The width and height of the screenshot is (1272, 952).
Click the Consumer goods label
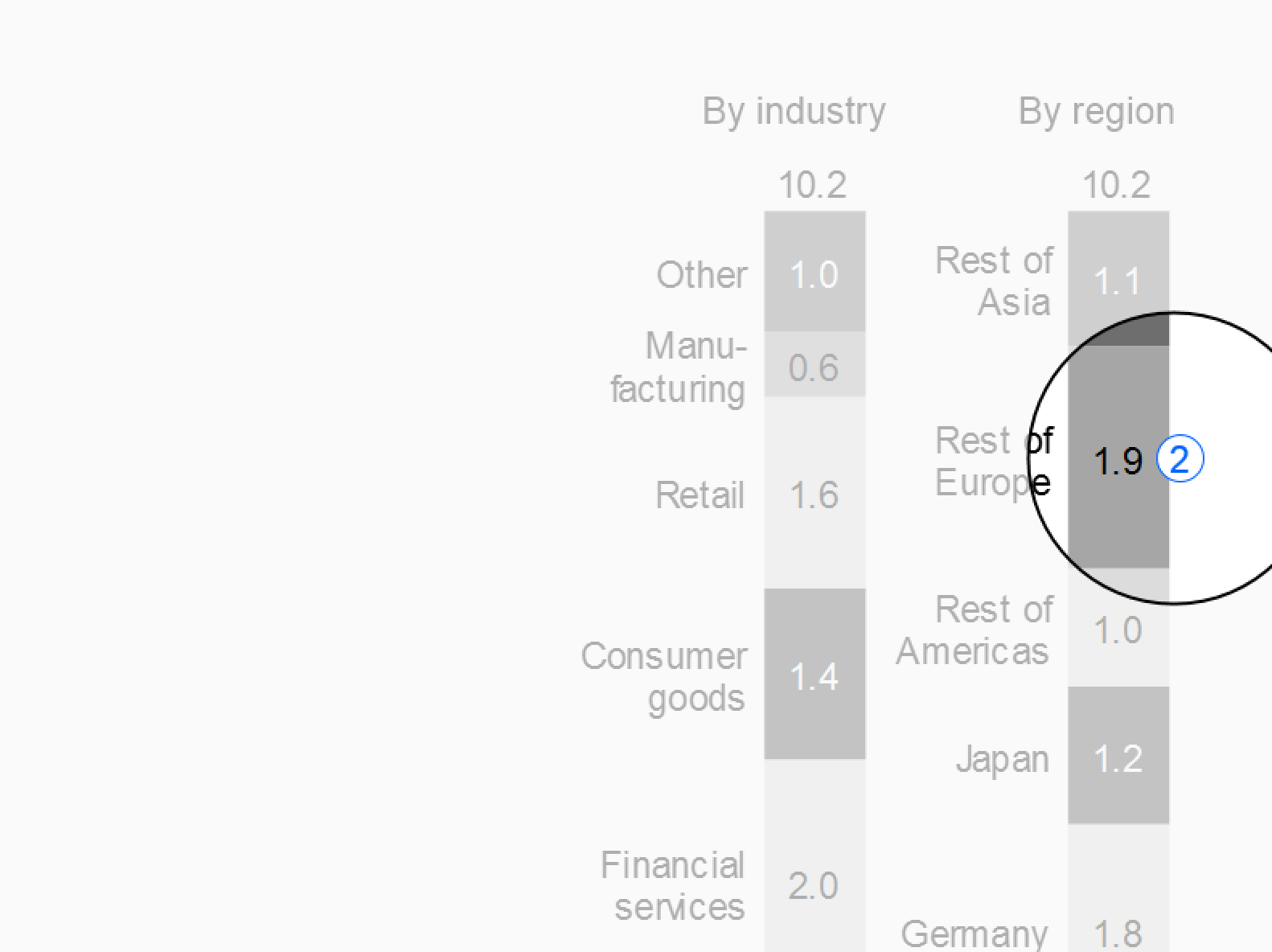tap(664, 677)
